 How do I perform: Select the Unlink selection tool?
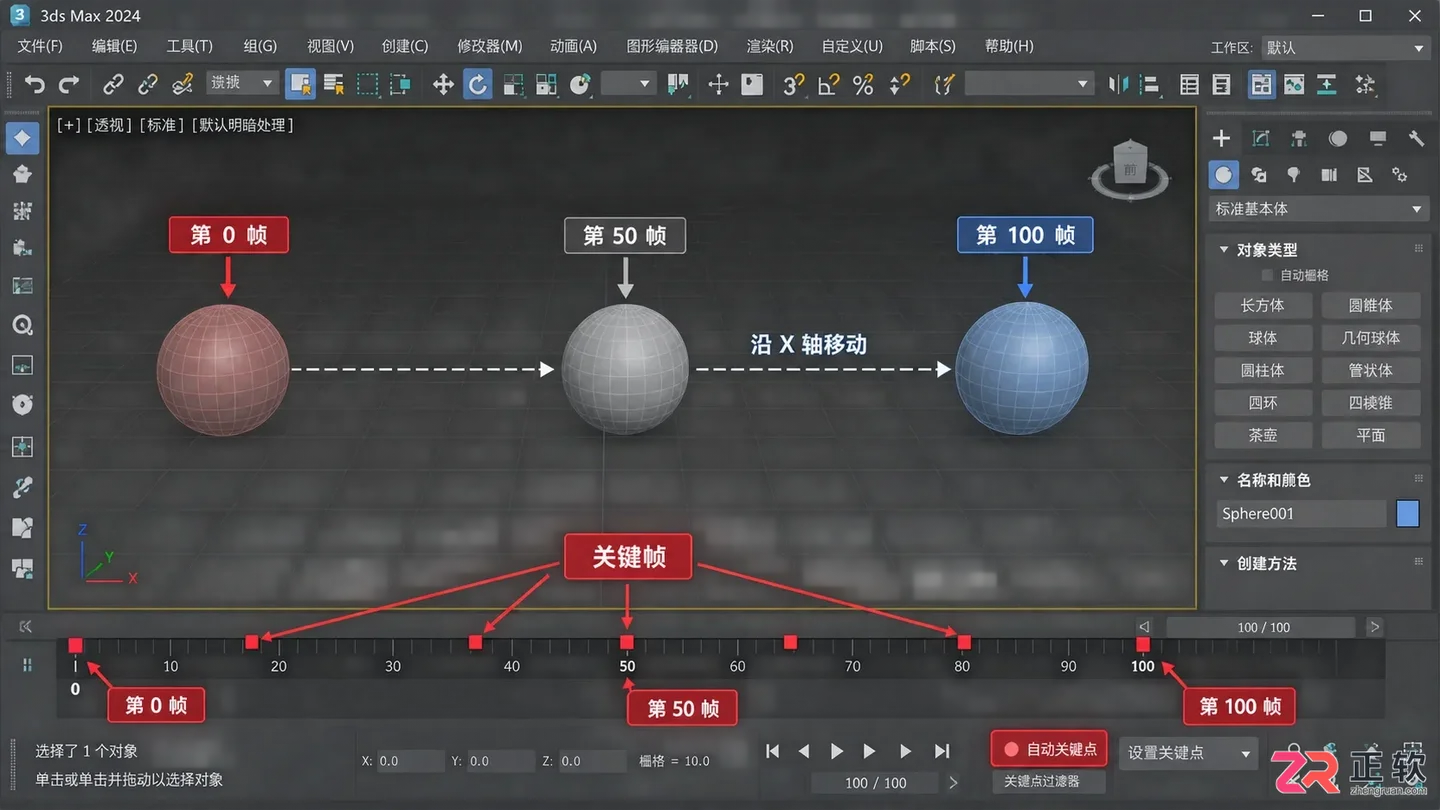tap(148, 85)
